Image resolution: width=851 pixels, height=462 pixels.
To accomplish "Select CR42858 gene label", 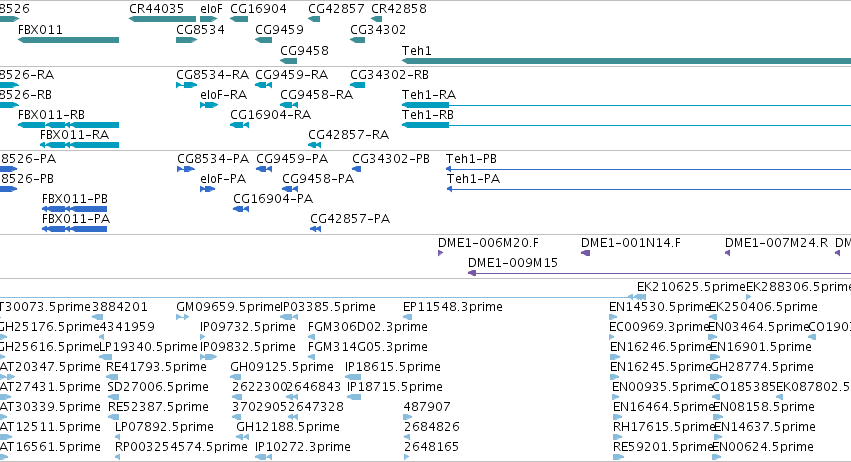I will tap(399, 9).
